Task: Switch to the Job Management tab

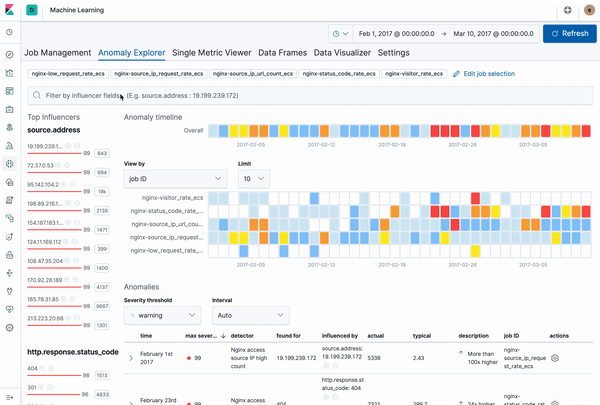Action: [x=58, y=53]
